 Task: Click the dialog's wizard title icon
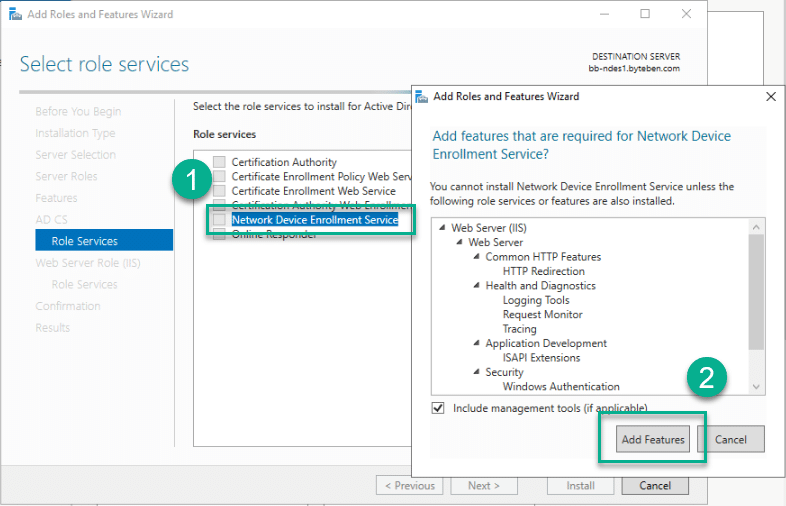click(422, 96)
